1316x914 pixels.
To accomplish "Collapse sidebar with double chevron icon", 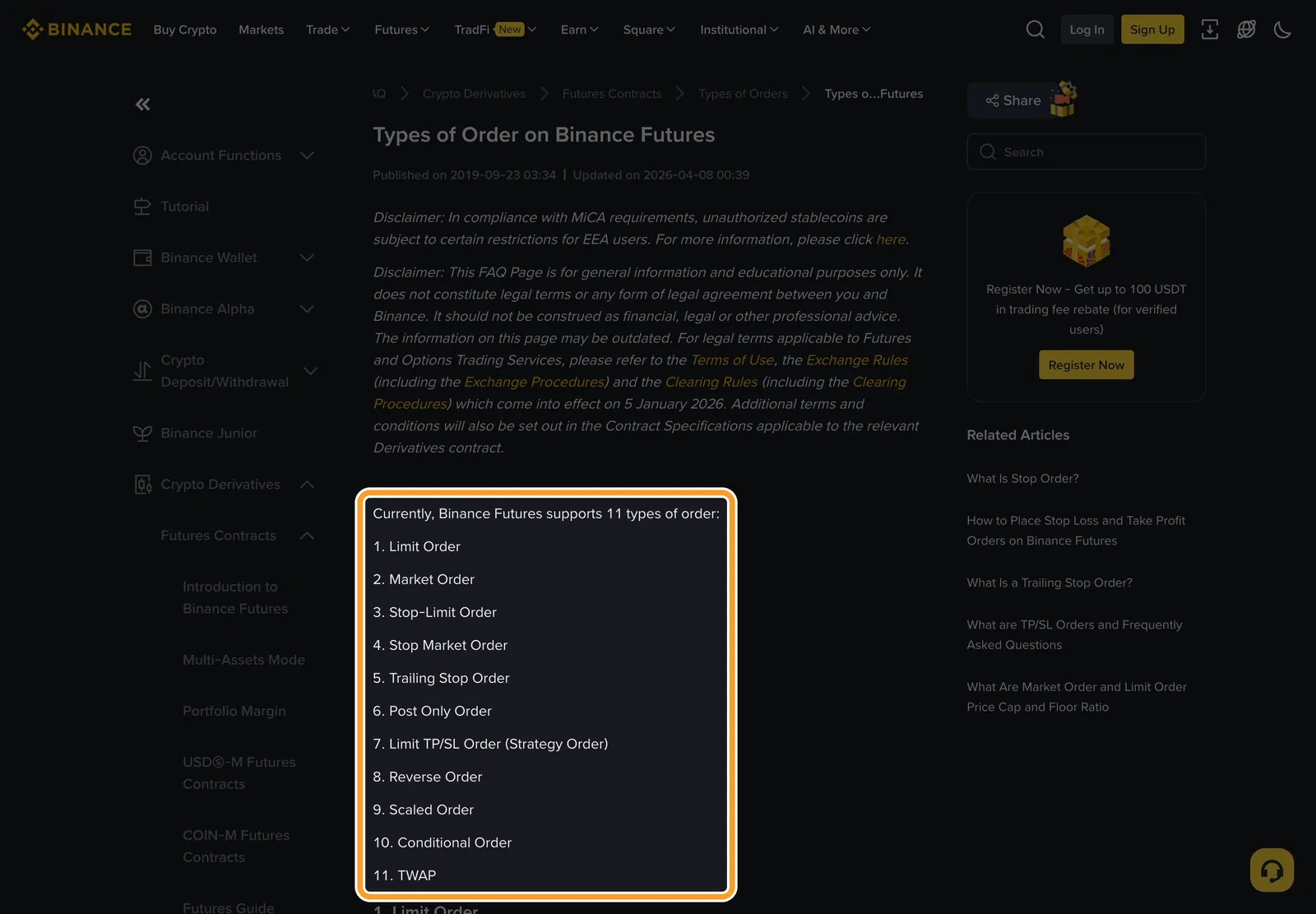I will coord(143,104).
